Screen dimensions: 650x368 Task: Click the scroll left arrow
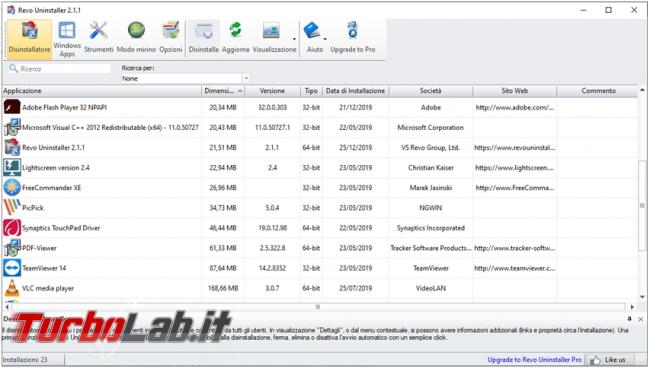click(x=7, y=307)
